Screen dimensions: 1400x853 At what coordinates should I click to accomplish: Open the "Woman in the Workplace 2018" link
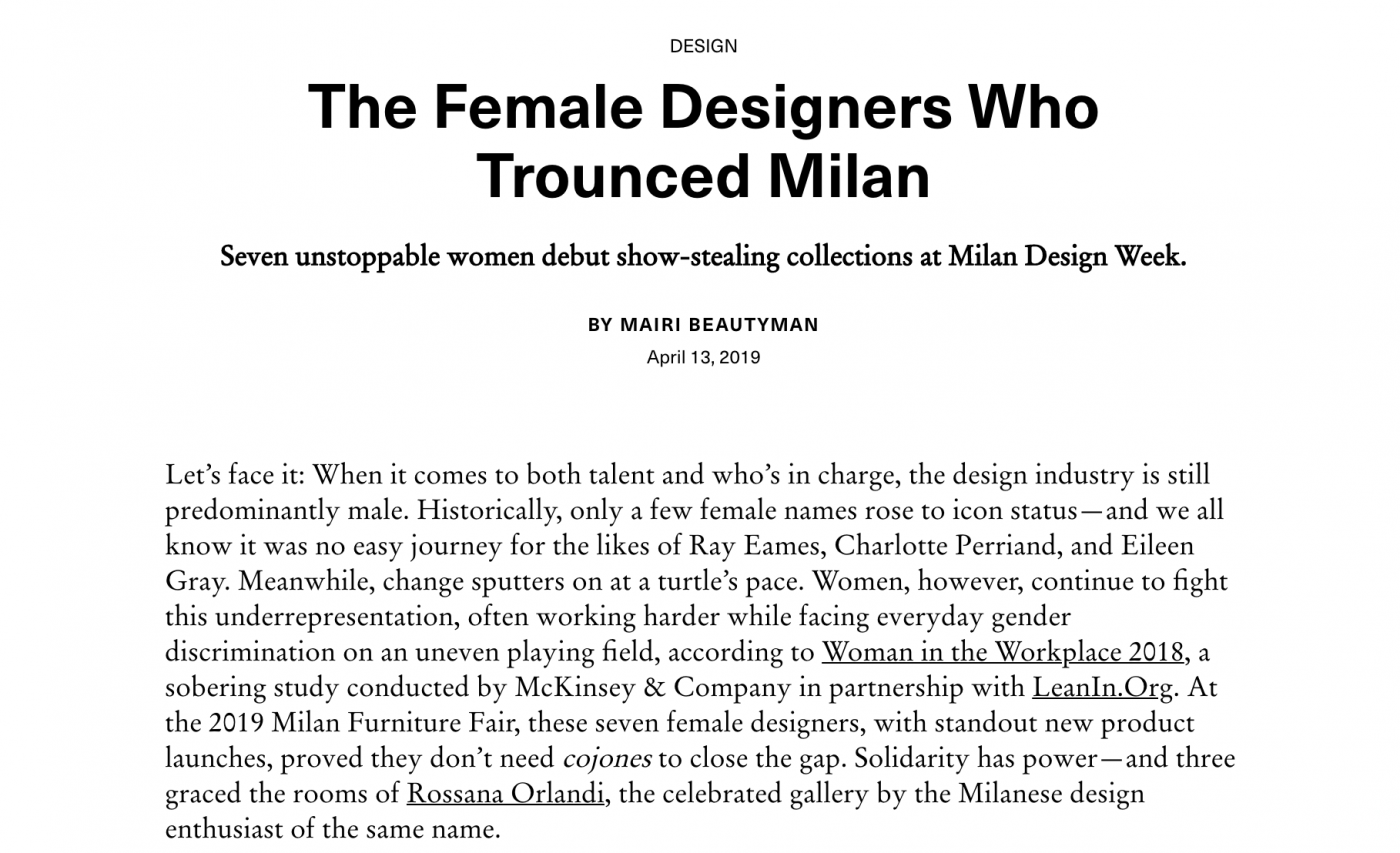tap(1002, 653)
